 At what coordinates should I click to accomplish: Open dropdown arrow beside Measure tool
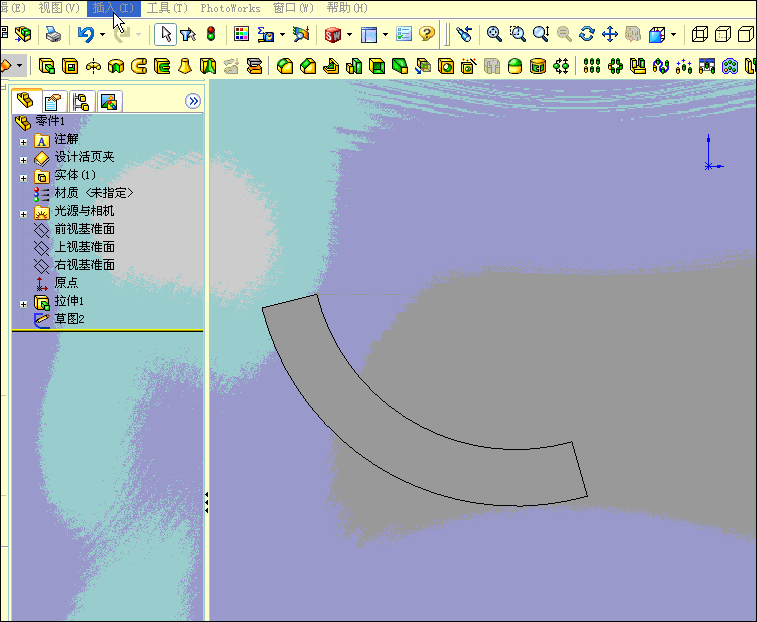pos(282,34)
